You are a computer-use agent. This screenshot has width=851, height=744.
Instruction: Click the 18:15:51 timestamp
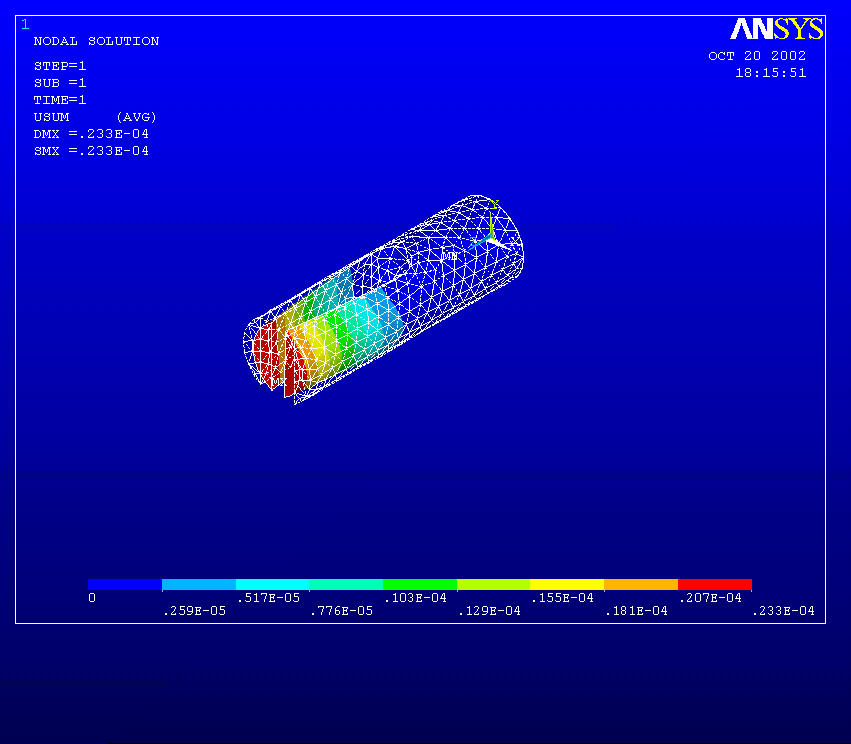[770, 73]
